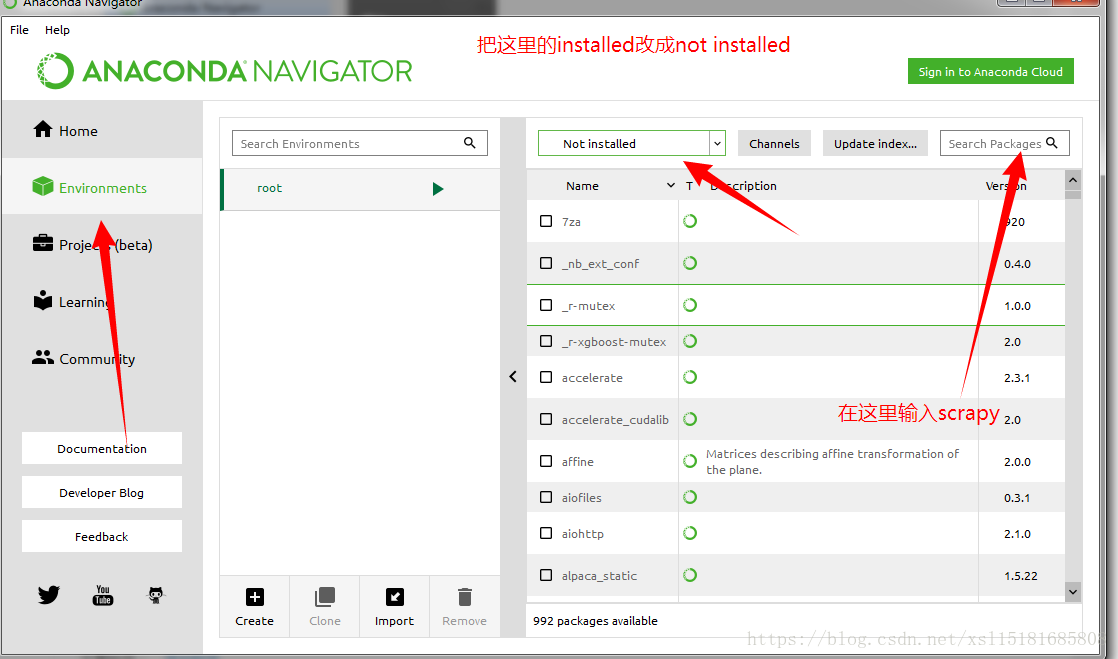Focus the Search Packages field

click(1005, 143)
